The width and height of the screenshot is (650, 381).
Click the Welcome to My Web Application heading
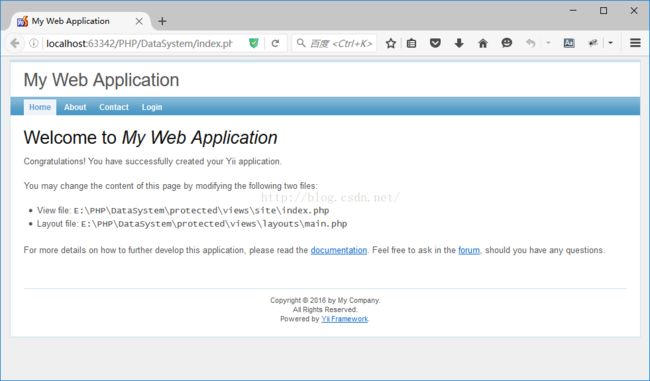click(x=150, y=137)
